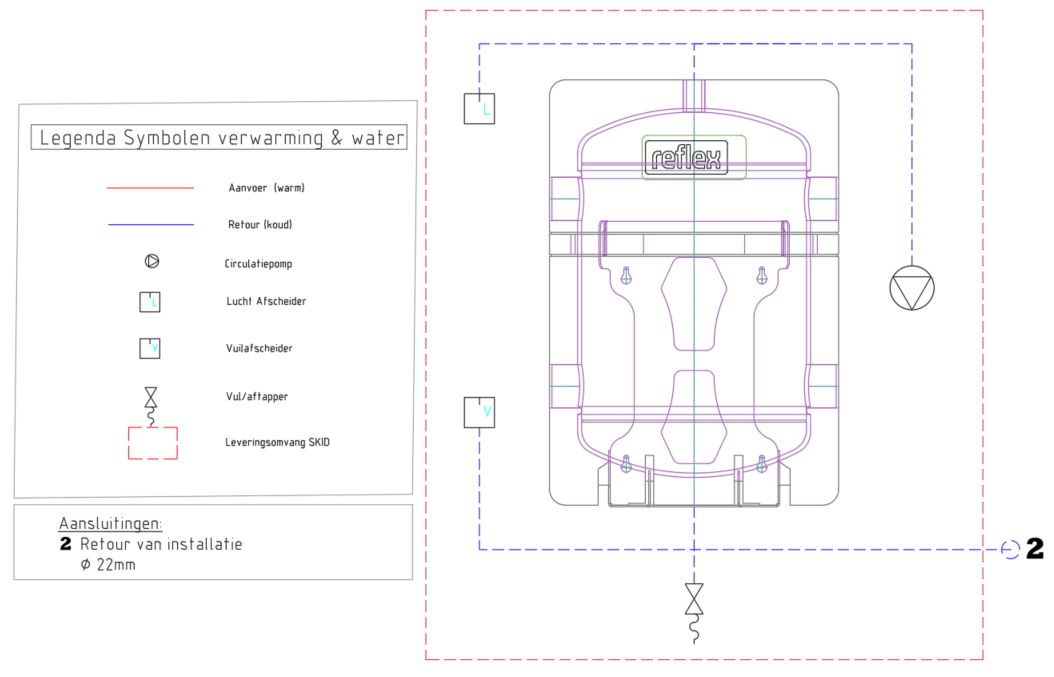Click the red Aanvoer line sample in the legend

150,188
